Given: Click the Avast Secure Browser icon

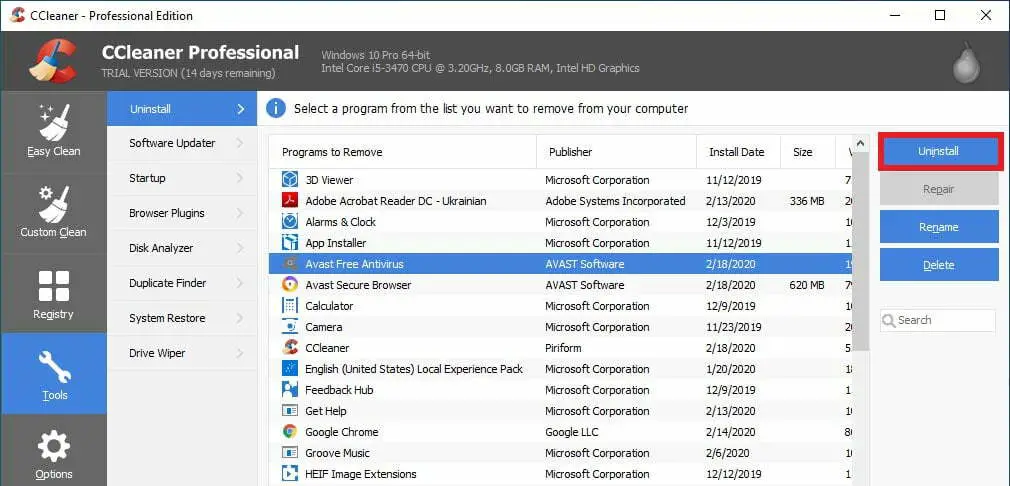Looking at the screenshot, I should tap(290, 285).
